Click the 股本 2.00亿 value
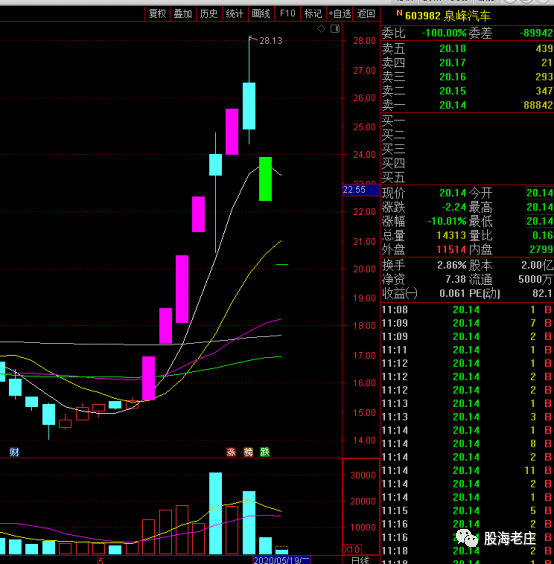 [x=537, y=265]
